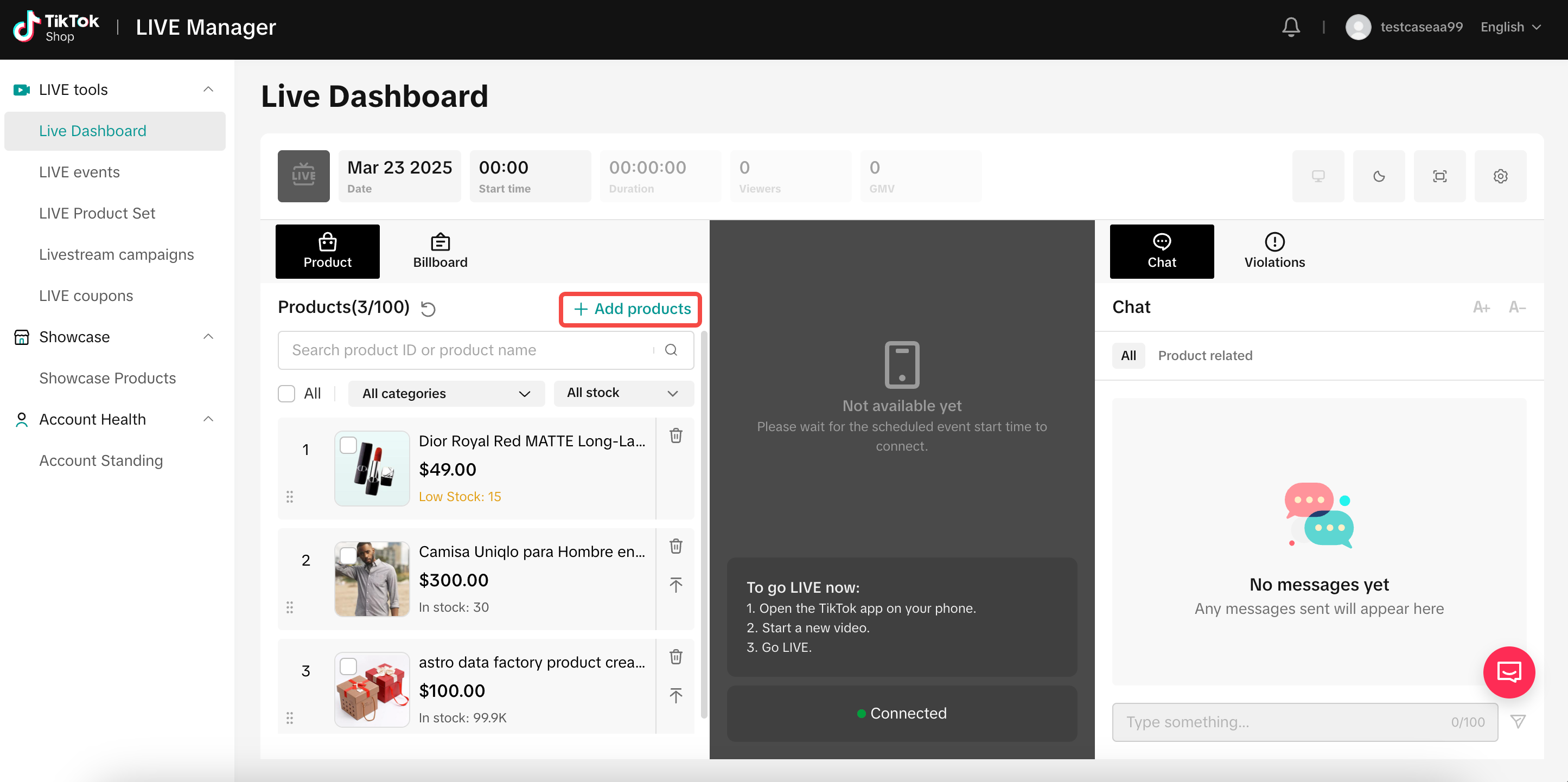
Task: Open Live Dashboard in sidebar
Action: 114,131
